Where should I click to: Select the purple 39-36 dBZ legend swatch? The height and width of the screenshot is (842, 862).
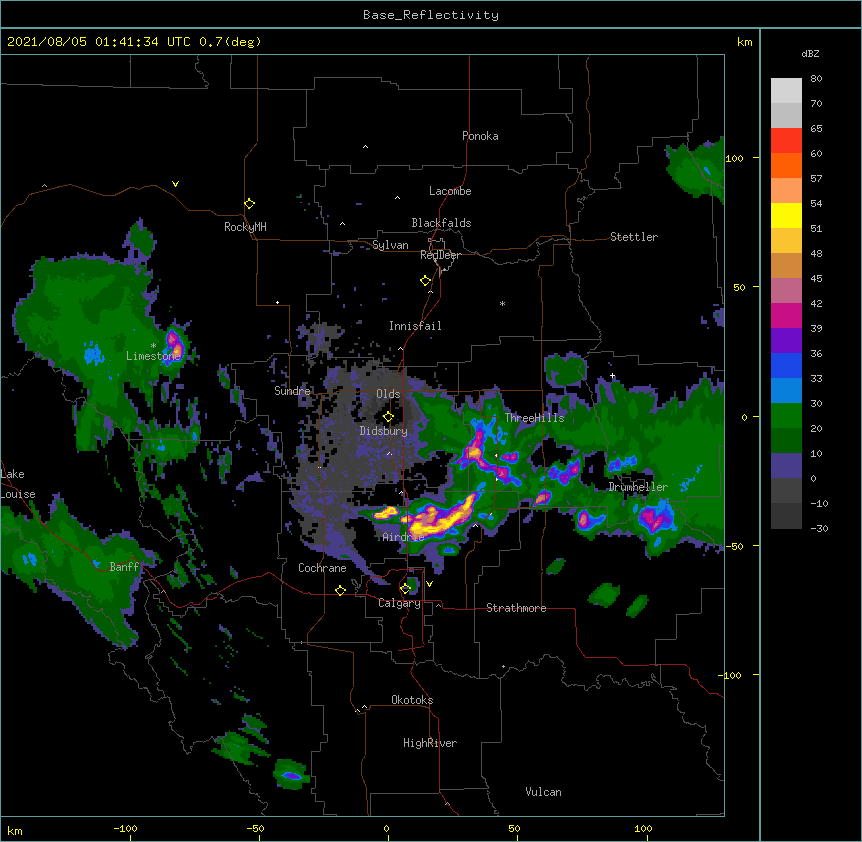click(786, 341)
